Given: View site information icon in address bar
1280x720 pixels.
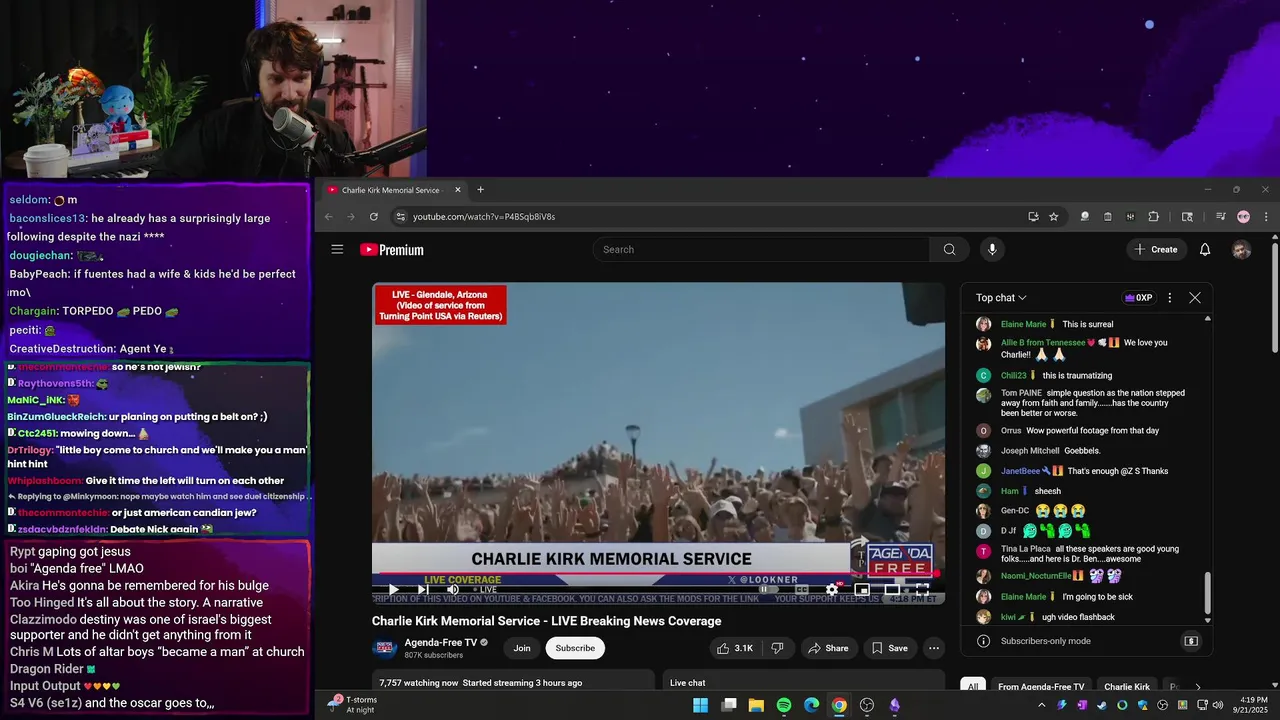Looking at the screenshot, I should (400, 216).
